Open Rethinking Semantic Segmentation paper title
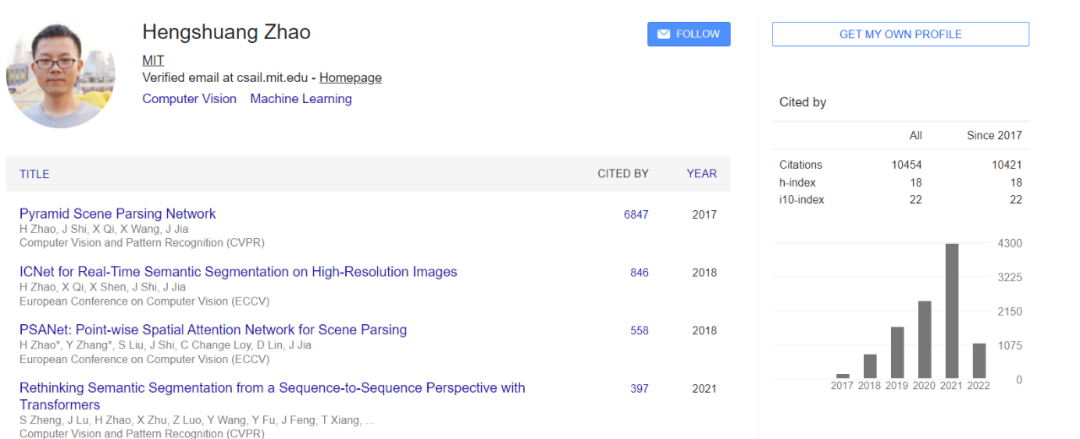Viewport: 1080px width, 439px height. click(272, 388)
